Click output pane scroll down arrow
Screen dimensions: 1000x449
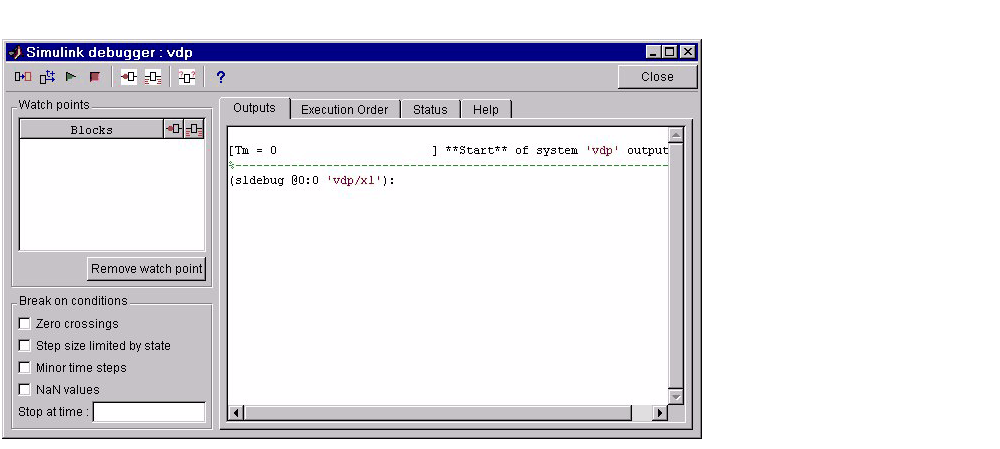675,397
